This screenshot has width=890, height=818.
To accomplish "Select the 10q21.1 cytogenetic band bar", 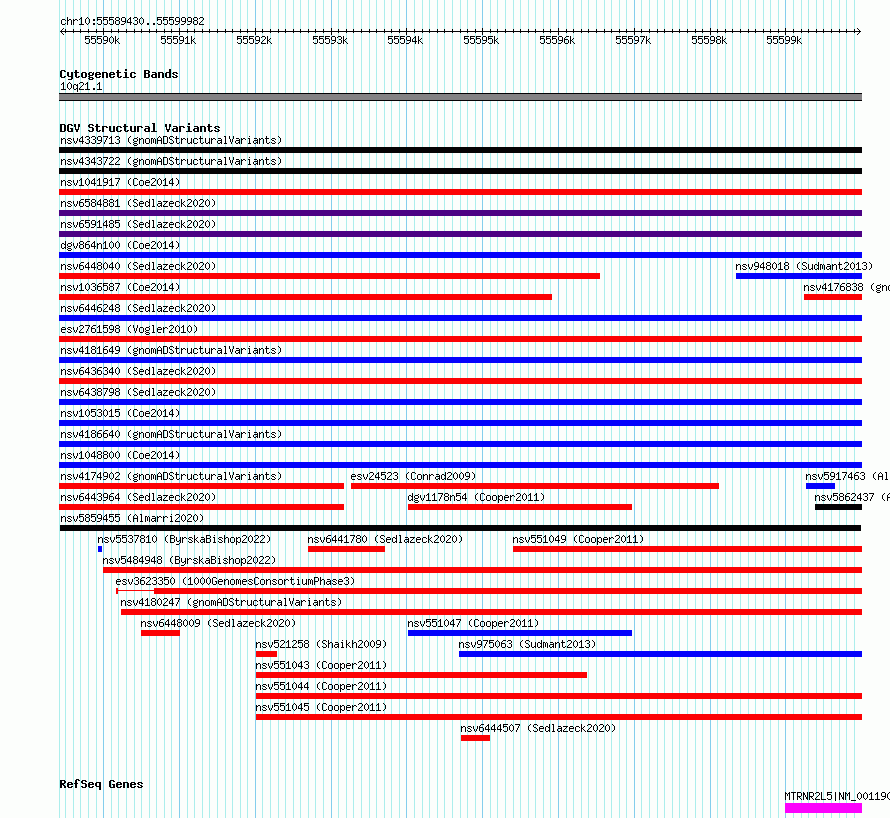I will (x=460, y=97).
